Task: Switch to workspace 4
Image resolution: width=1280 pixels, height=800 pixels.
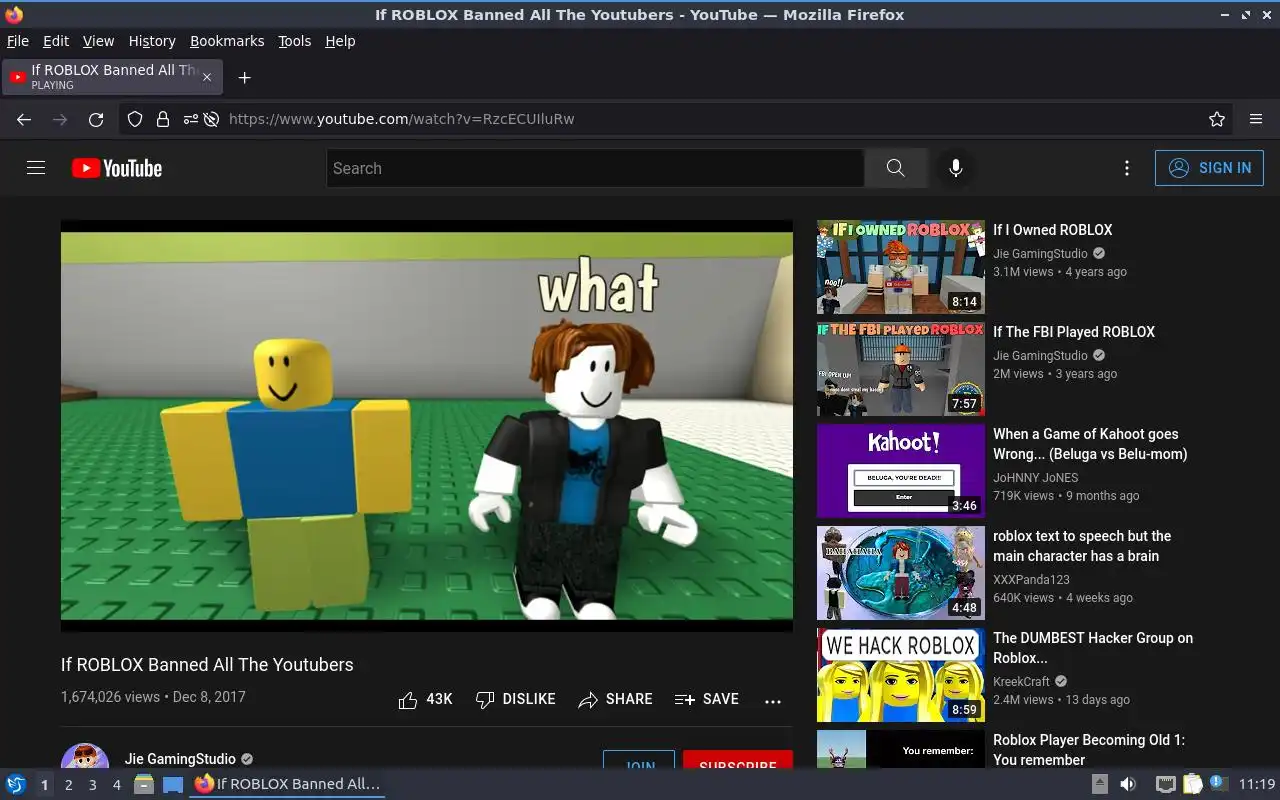Action: (x=116, y=785)
